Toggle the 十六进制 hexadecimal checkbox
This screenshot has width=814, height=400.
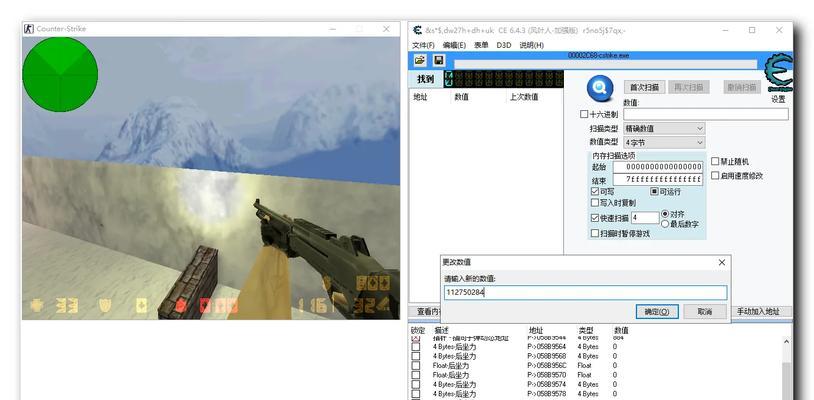[584, 114]
